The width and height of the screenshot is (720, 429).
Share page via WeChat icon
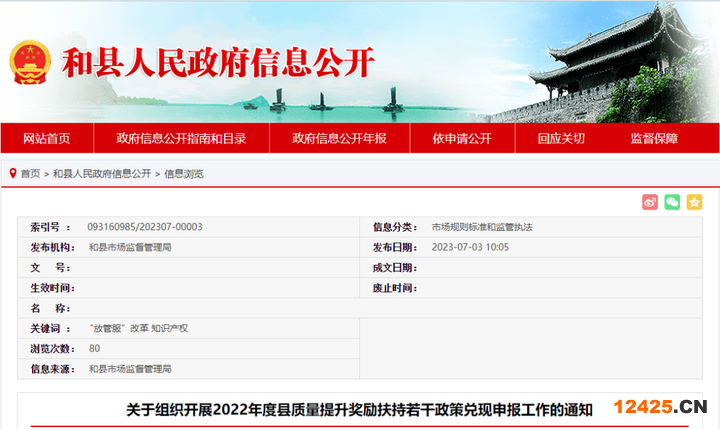672,202
